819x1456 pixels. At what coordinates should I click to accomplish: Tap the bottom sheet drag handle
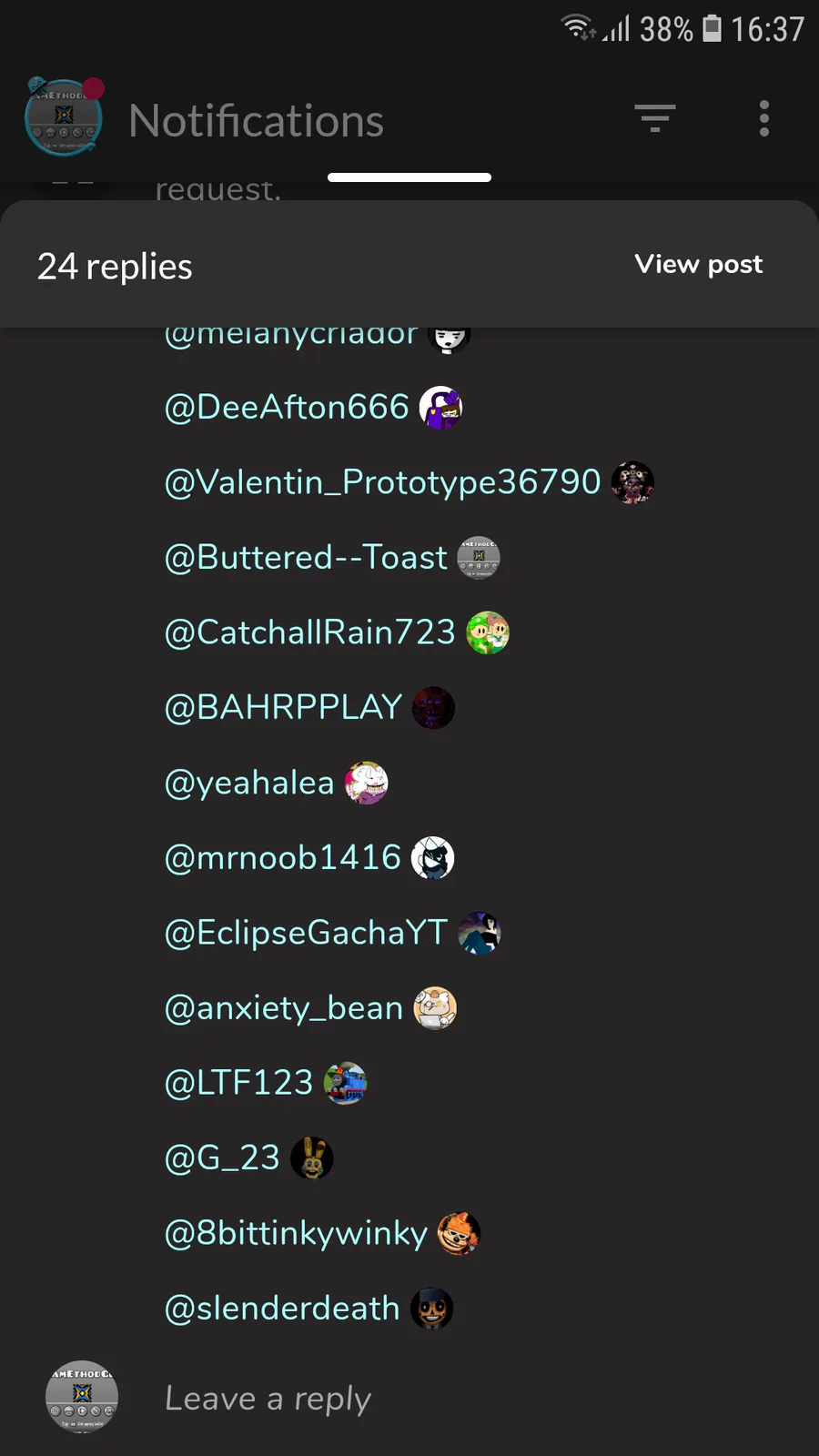409,177
